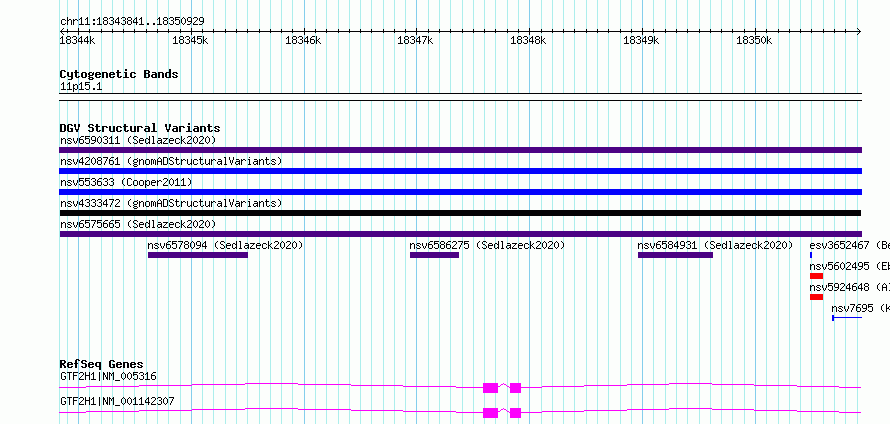Select the nsv7695 thin blue bar

(x=847, y=318)
